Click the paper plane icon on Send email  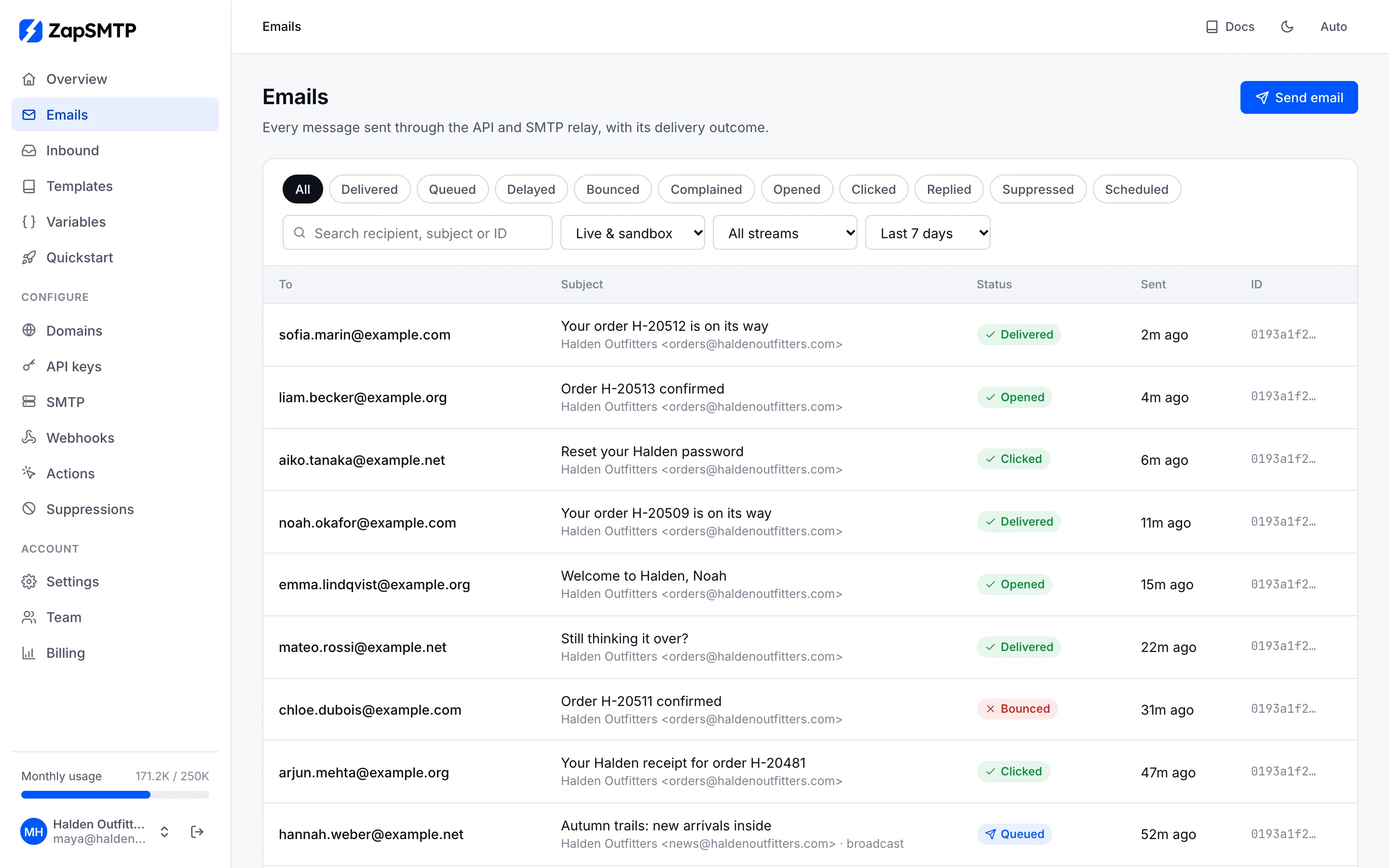click(1262, 97)
